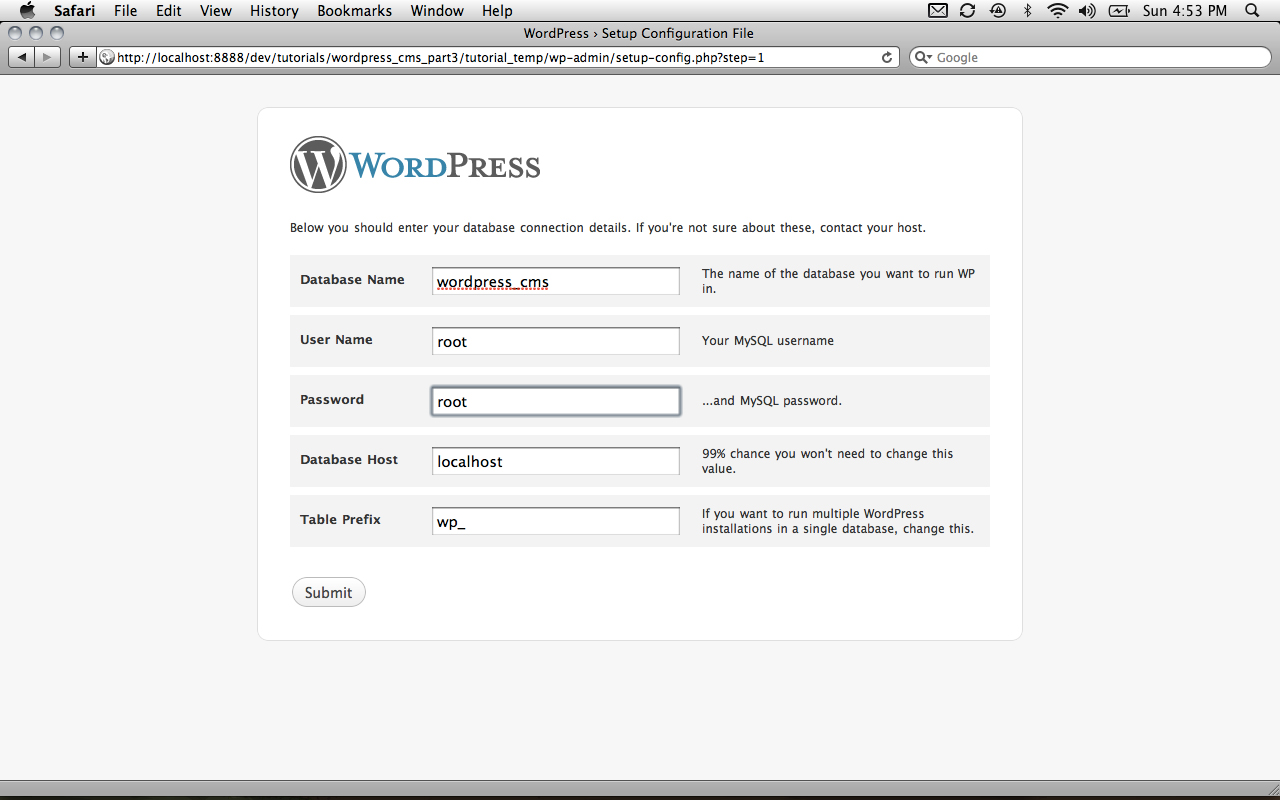Click 'The name of the database' description
Screen dimensions: 1280x800
838,281
